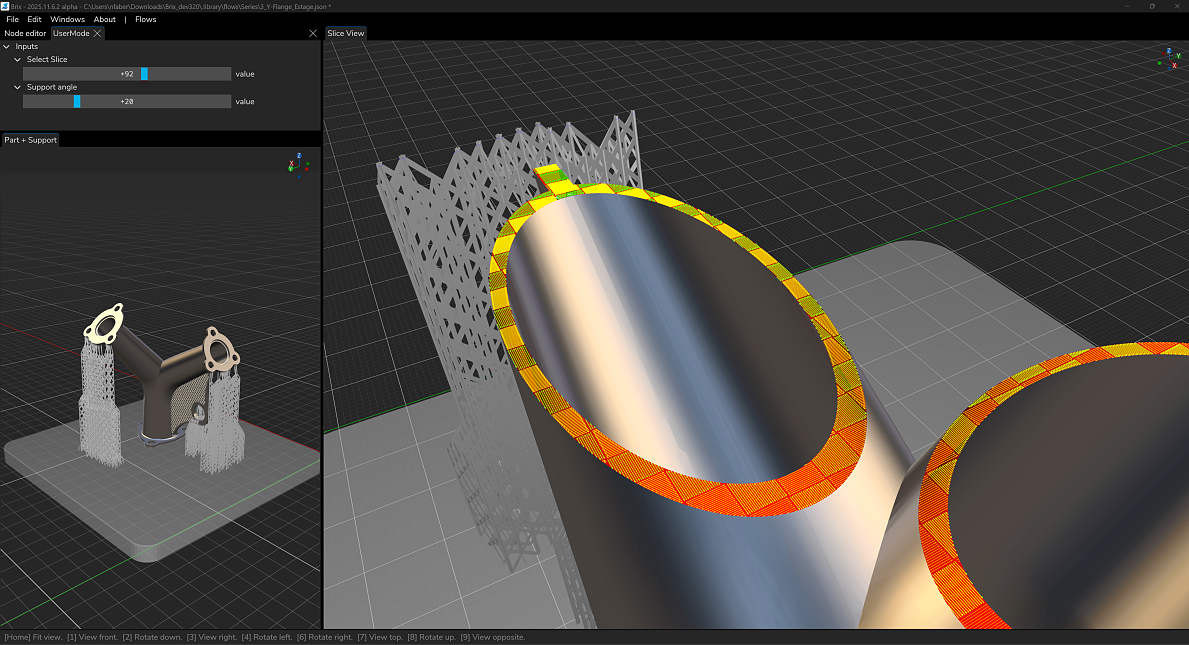The image size is (1189, 645).
Task: Open the Windows menu
Action: pyautogui.click(x=67, y=18)
